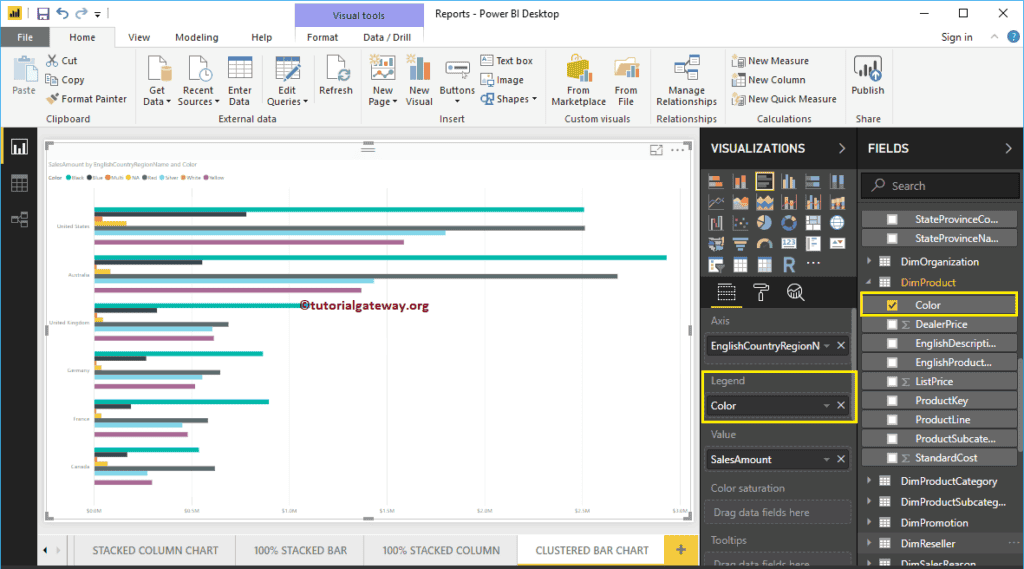Check the ProductLine field

point(892,419)
